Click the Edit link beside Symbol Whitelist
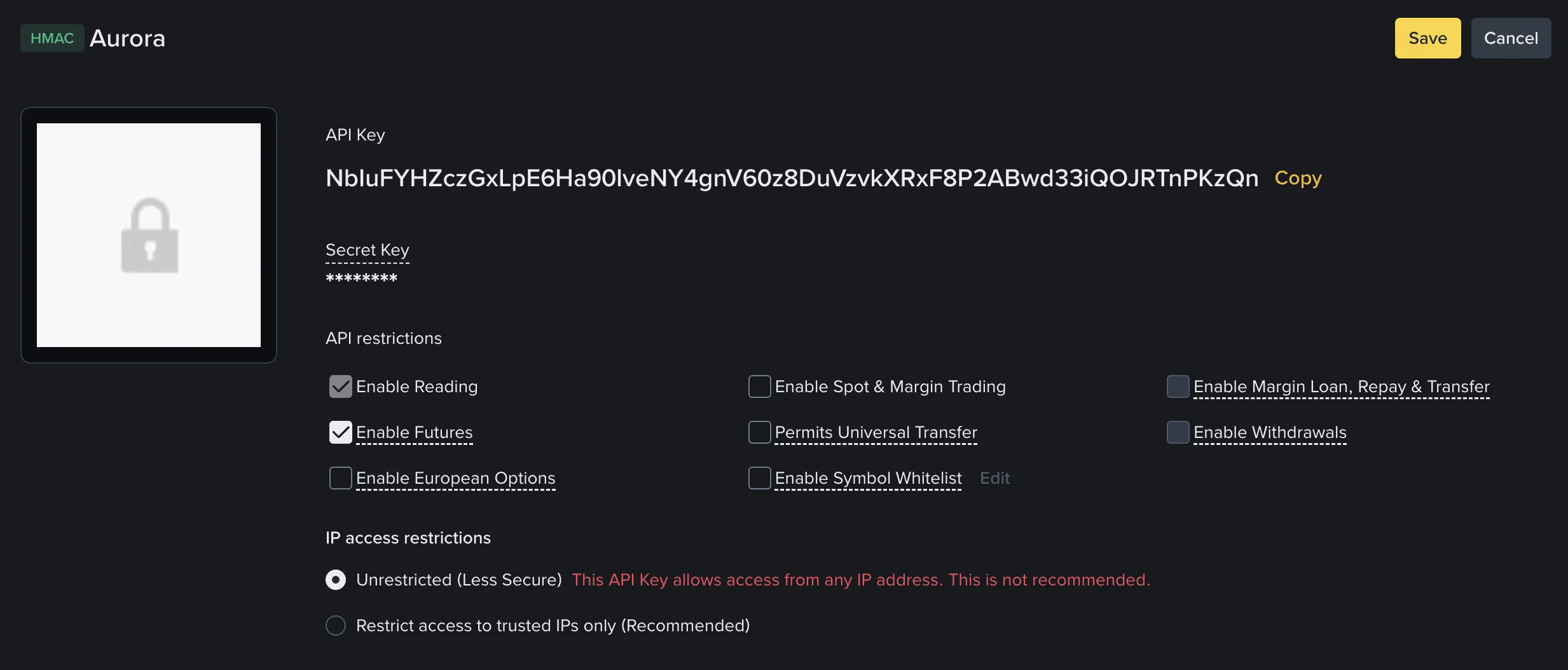 pyautogui.click(x=994, y=478)
